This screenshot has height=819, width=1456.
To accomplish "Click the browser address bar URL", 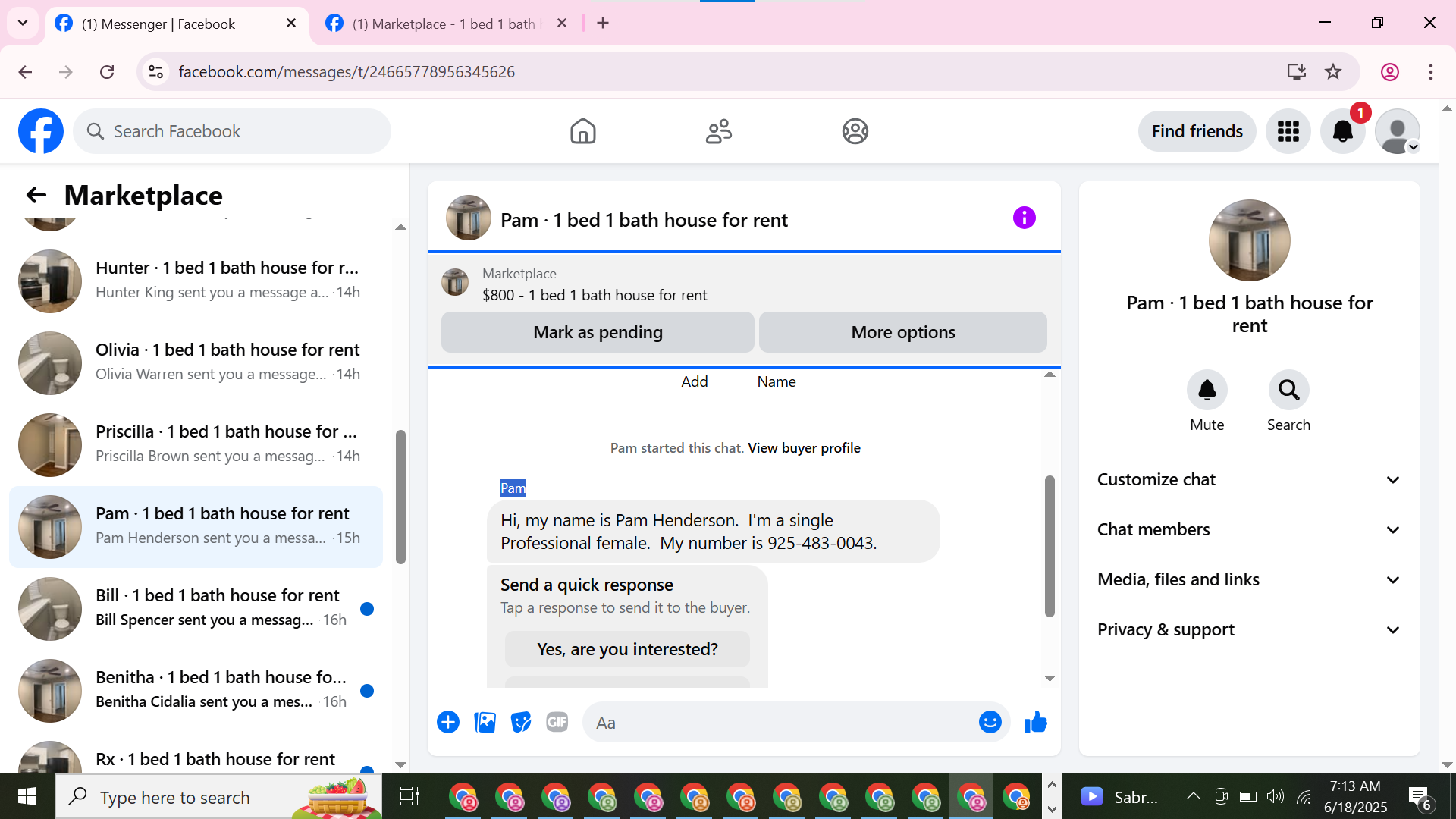I will coord(347,72).
